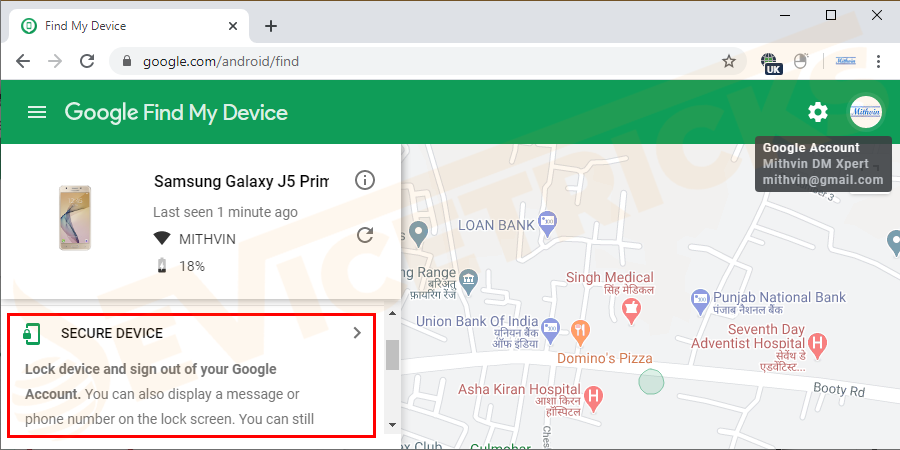900x450 pixels.
Task: Close the Find My Device tab
Action: 233,26
